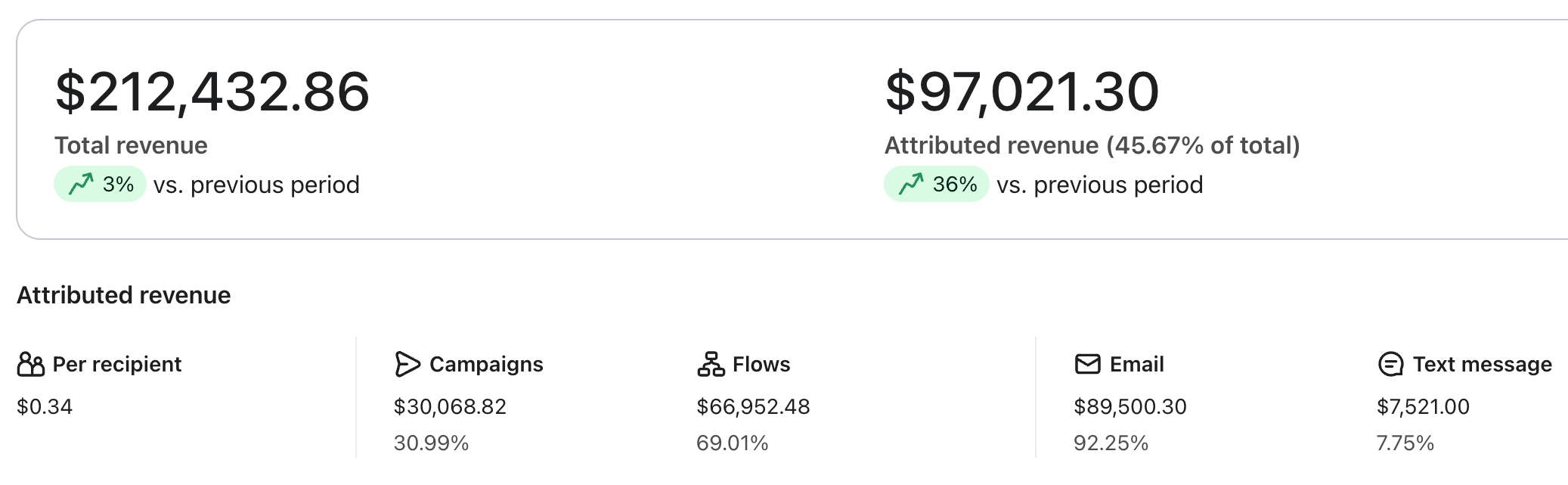Click the Campaigns paper plane icon
The height and width of the screenshot is (485, 1568).
click(407, 365)
